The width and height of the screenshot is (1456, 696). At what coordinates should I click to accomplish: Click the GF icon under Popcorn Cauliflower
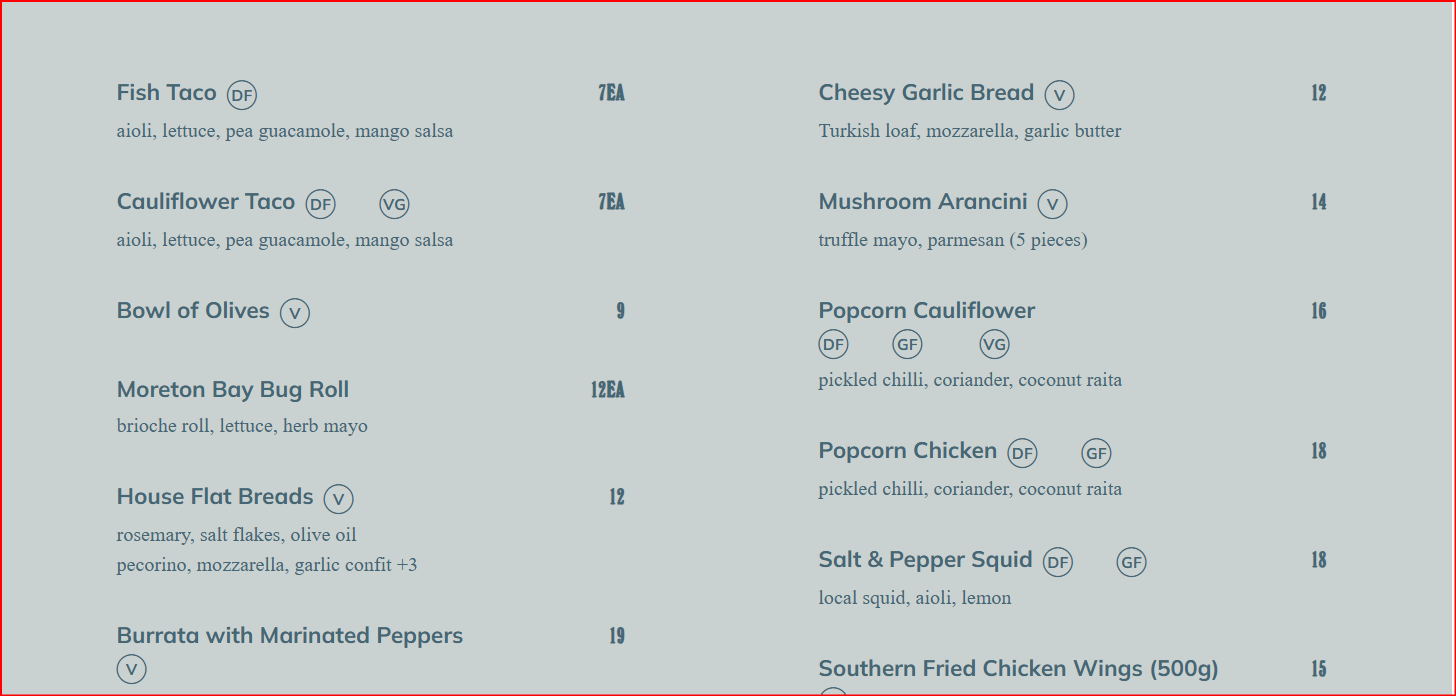click(907, 345)
